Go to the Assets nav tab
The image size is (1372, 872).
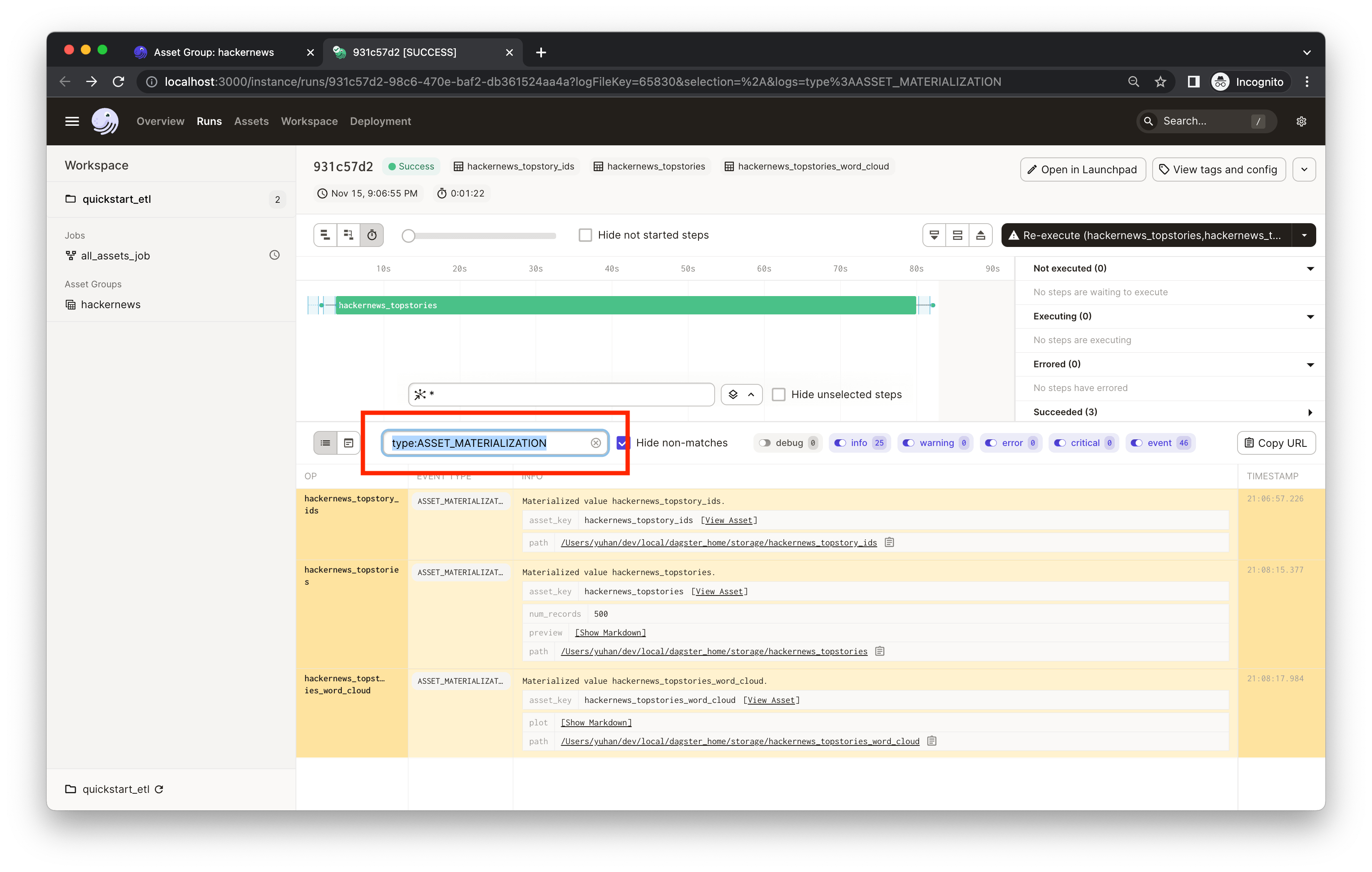(251, 122)
